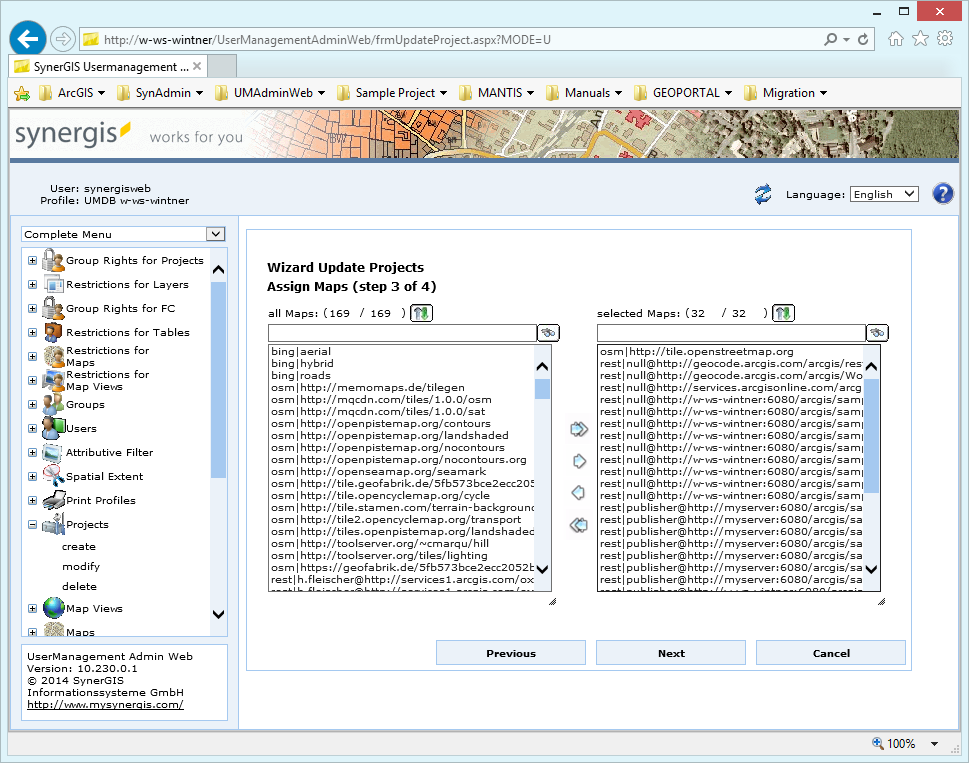The height and width of the screenshot is (763, 969).
Task: Open the Complete Menu dropdown
Action: 123,234
